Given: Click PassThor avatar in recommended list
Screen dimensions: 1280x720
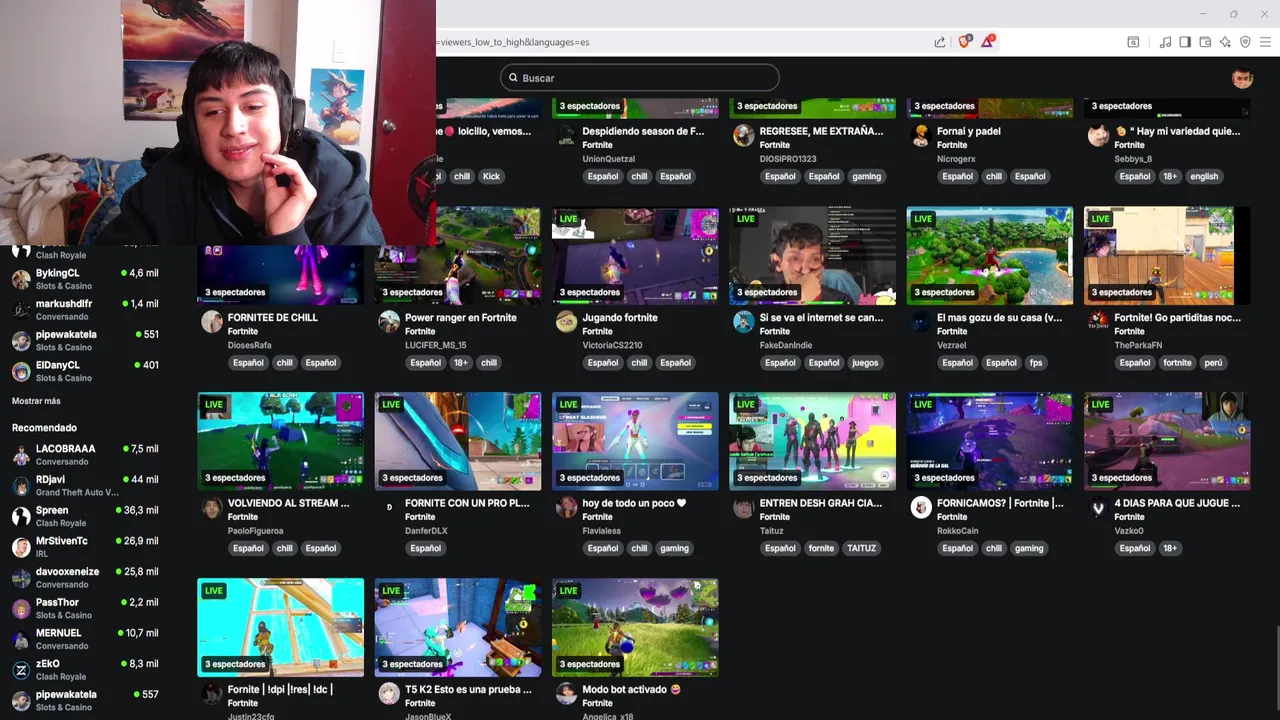Looking at the screenshot, I should point(21,608).
